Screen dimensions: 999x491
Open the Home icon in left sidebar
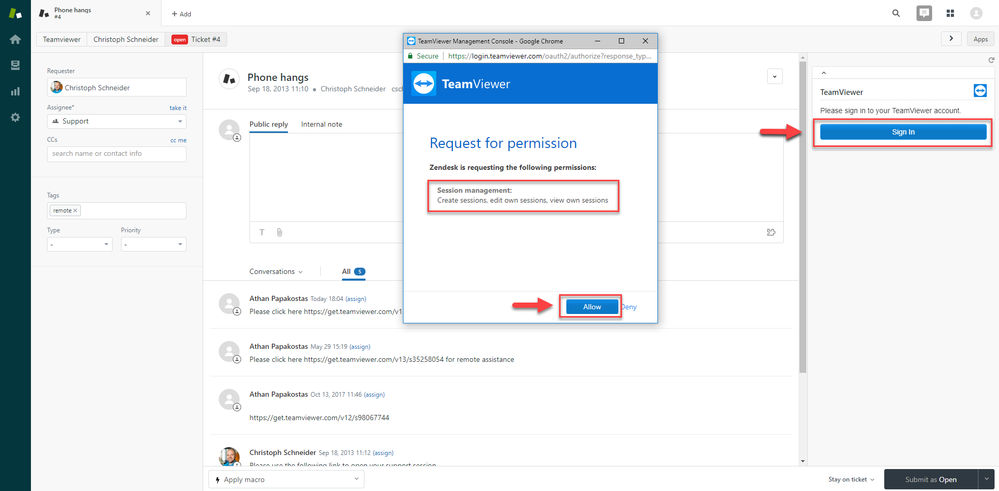15,39
